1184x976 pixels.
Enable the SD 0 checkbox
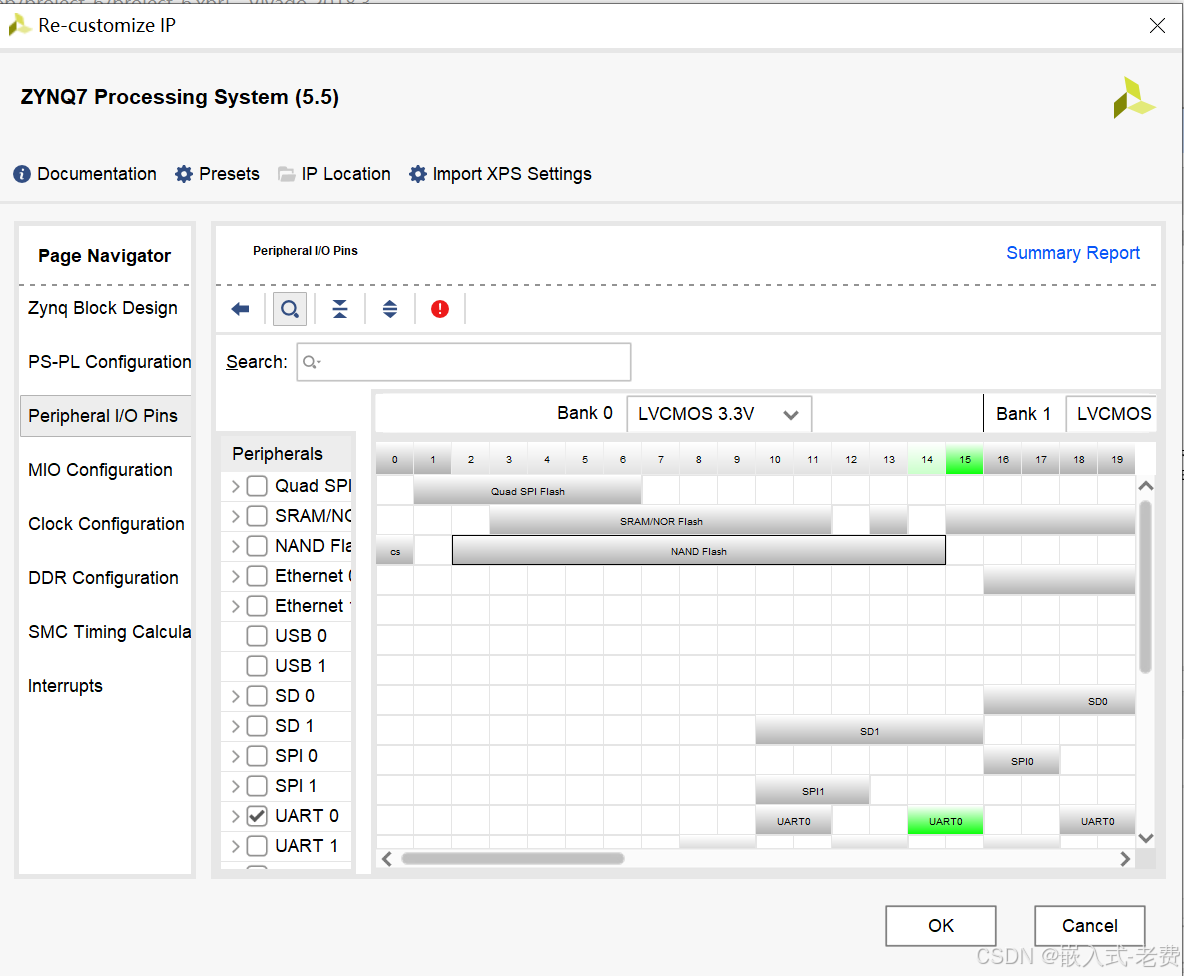click(257, 696)
